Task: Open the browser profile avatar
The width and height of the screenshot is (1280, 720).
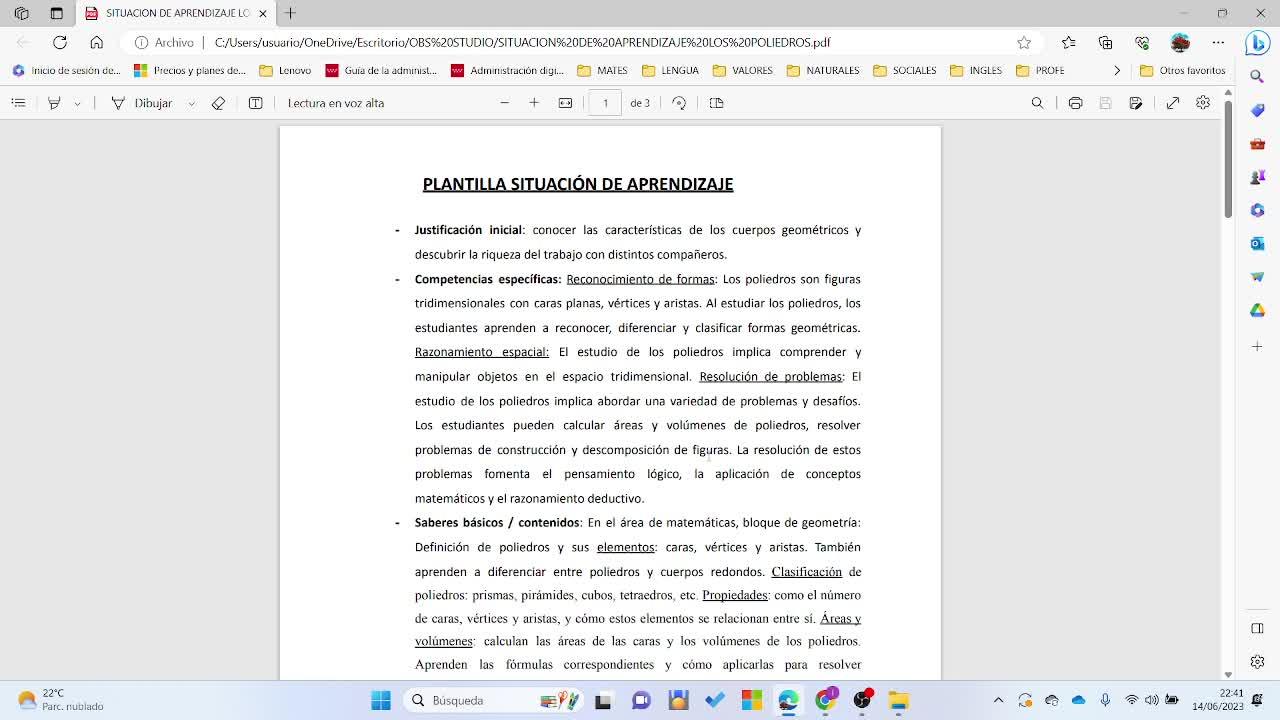Action: coord(1180,42)
